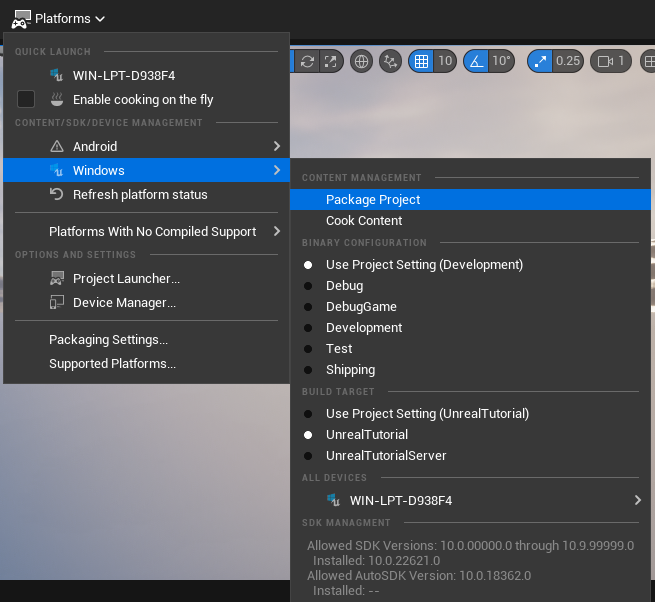Toggle world coordinate system globe icon
This screenshot has width=655, height=602.
(x=361, y=61)
